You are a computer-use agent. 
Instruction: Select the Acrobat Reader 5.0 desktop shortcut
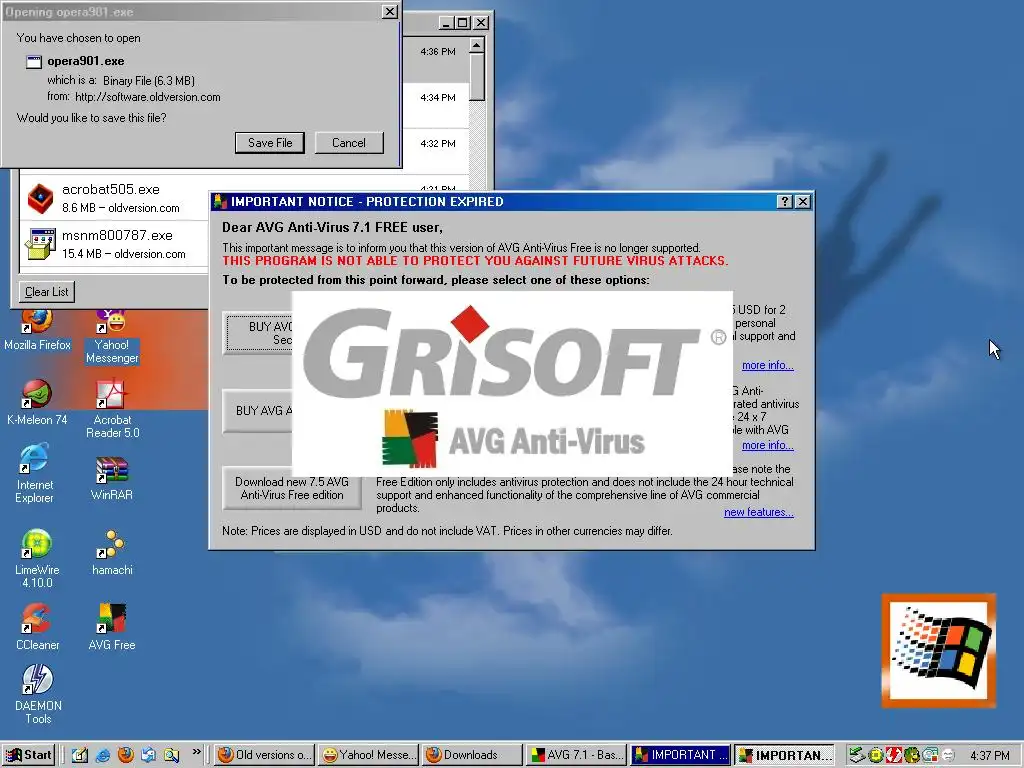112,409
